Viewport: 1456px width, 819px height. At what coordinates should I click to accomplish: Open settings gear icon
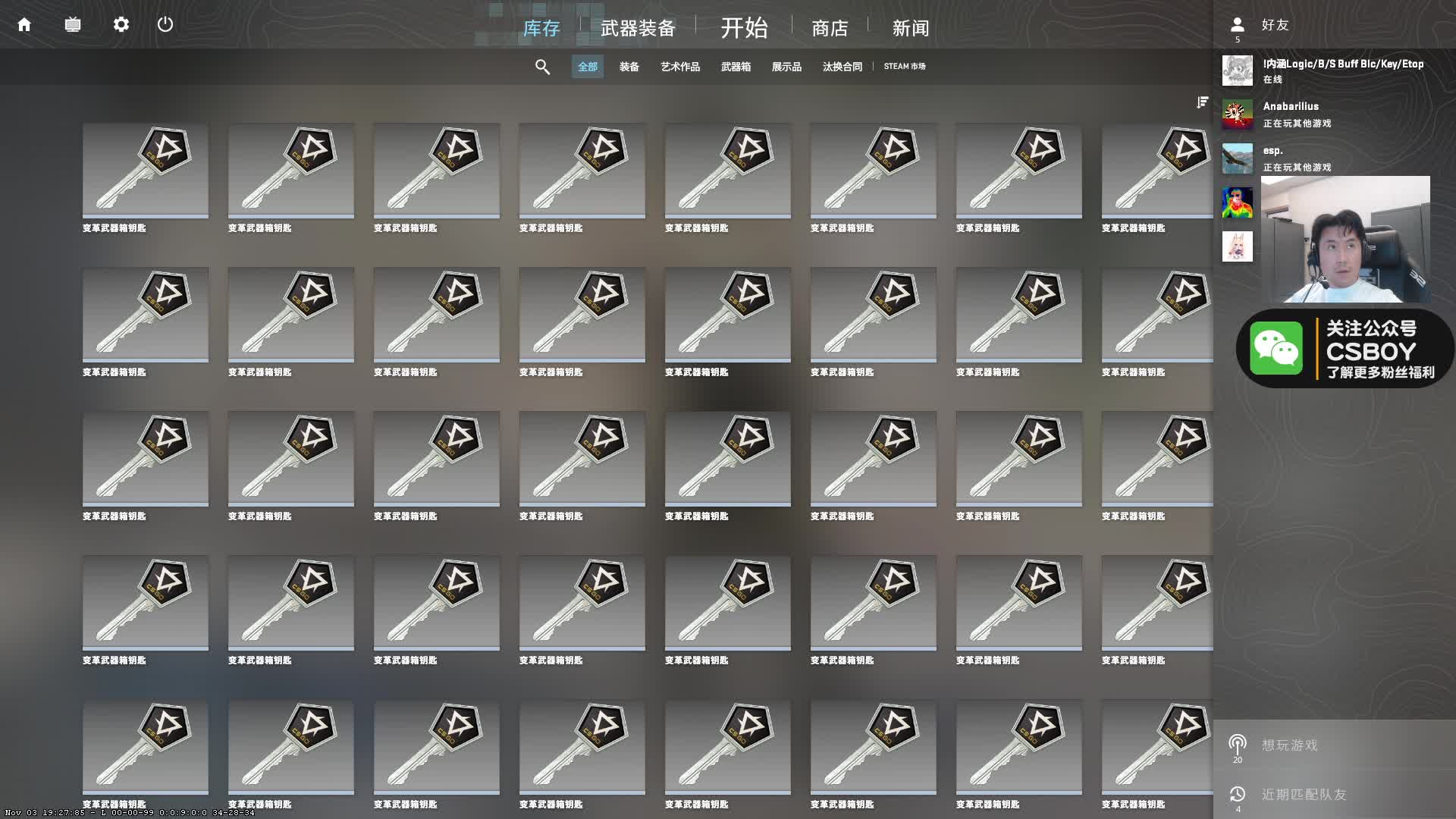(x=121, y=25)
